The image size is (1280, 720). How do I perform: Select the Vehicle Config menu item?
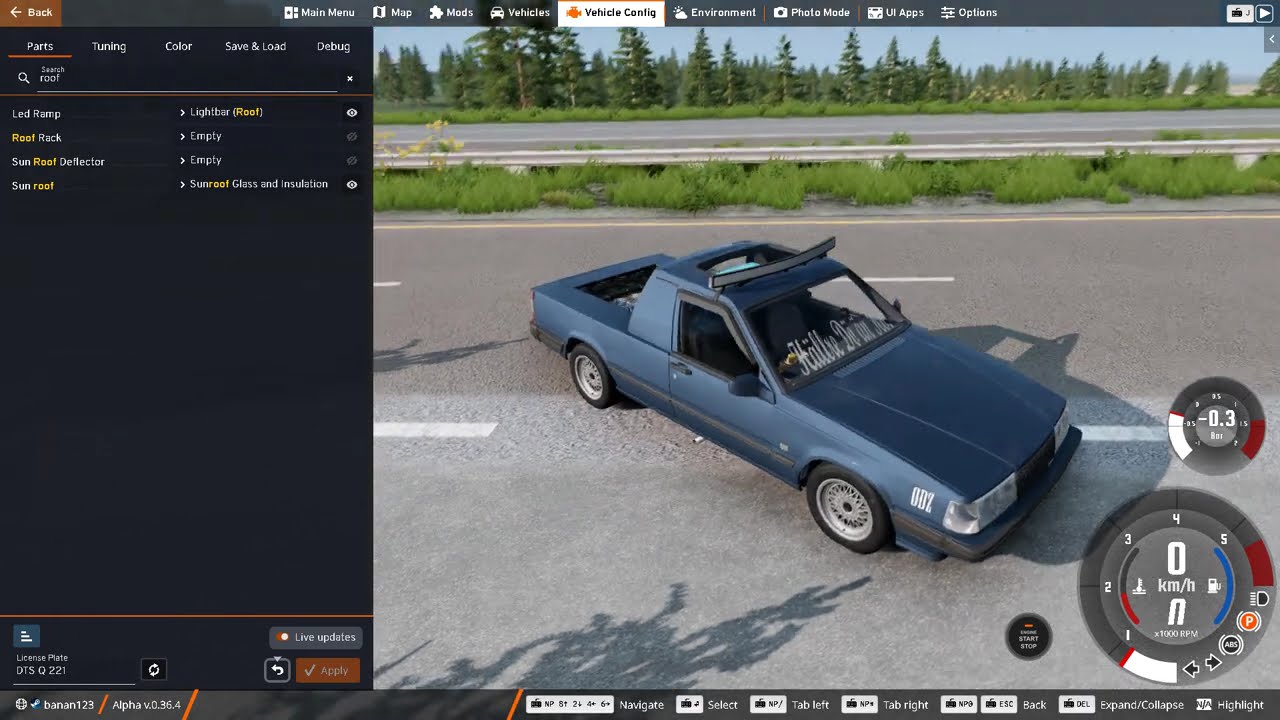coord(611,12)
